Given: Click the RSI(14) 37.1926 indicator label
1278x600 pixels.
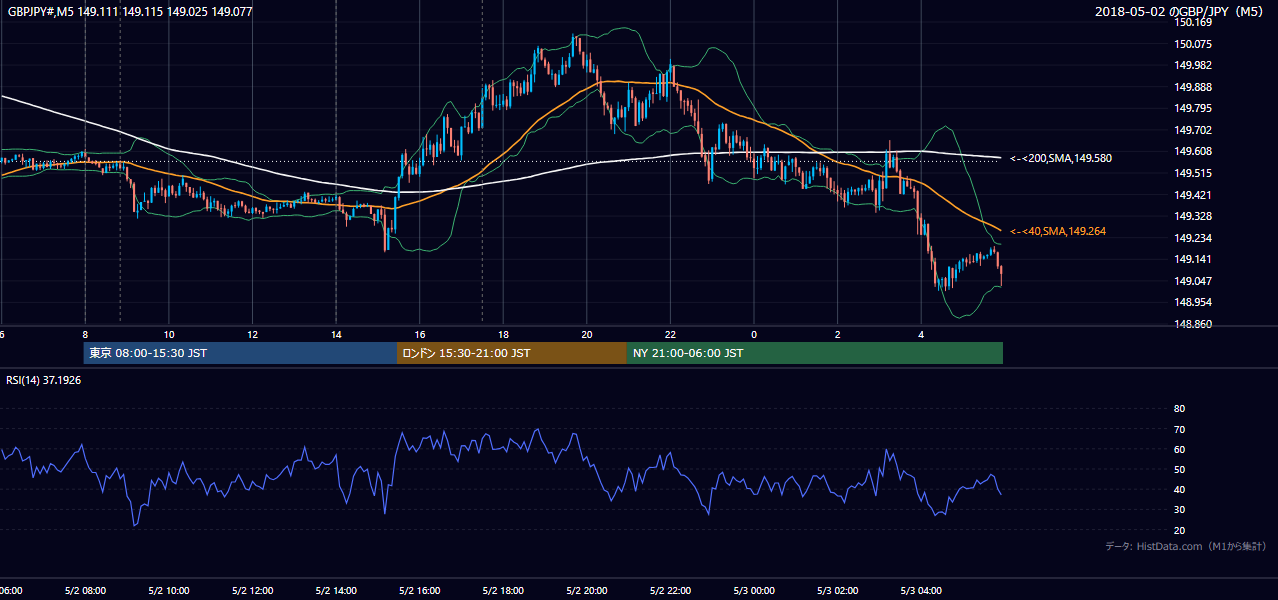Looking at the screenshot, I should tap(44, 380).
